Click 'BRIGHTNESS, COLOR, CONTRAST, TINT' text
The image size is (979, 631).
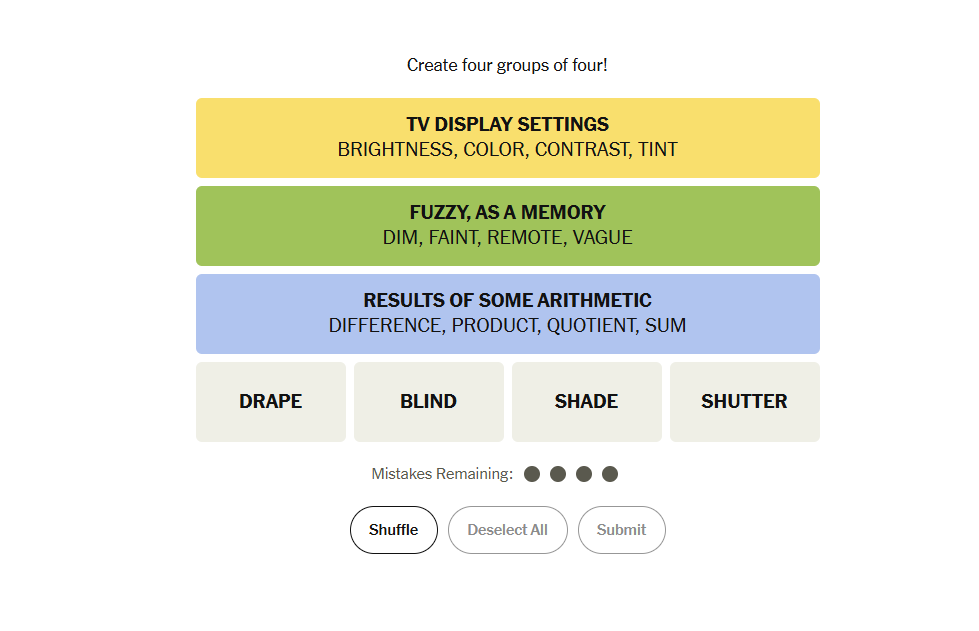click(508, 150)
